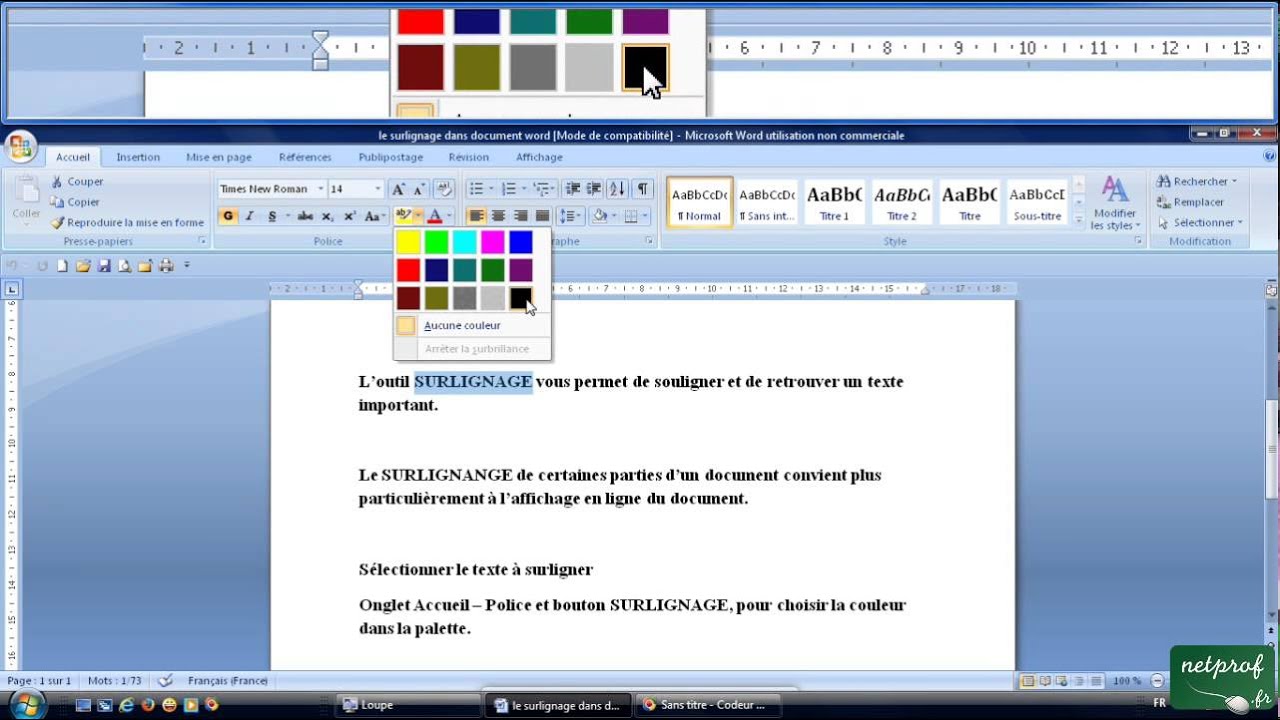Align text left

pos(476,216)
